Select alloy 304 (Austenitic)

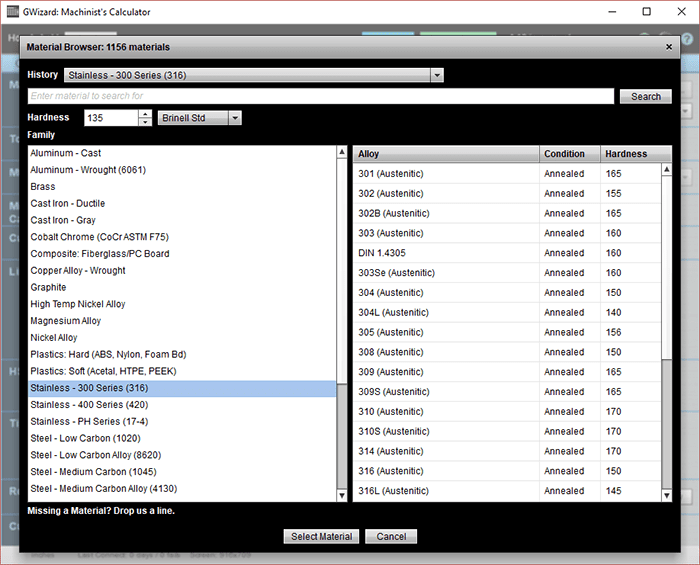click(x=507, y=293)
